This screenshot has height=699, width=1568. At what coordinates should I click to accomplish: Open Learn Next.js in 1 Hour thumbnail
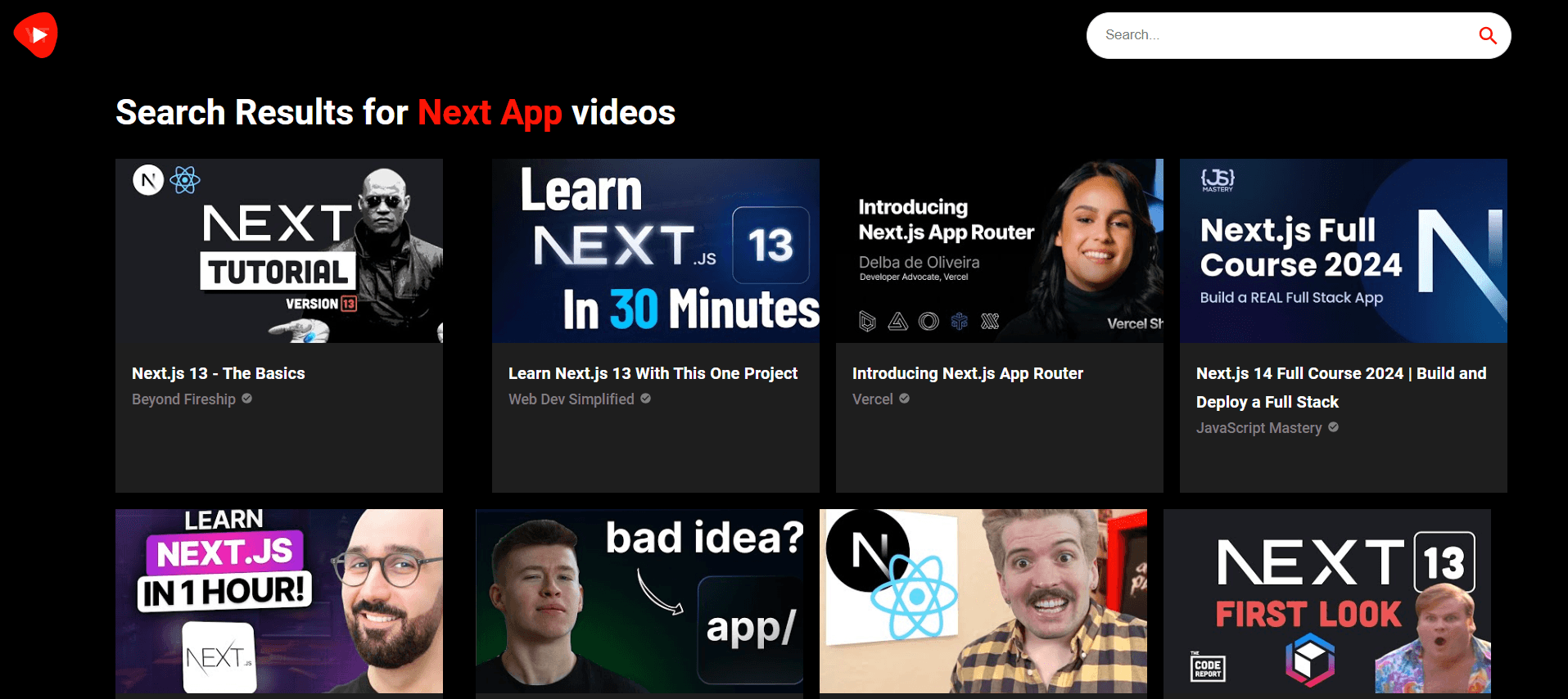[279, 602]
